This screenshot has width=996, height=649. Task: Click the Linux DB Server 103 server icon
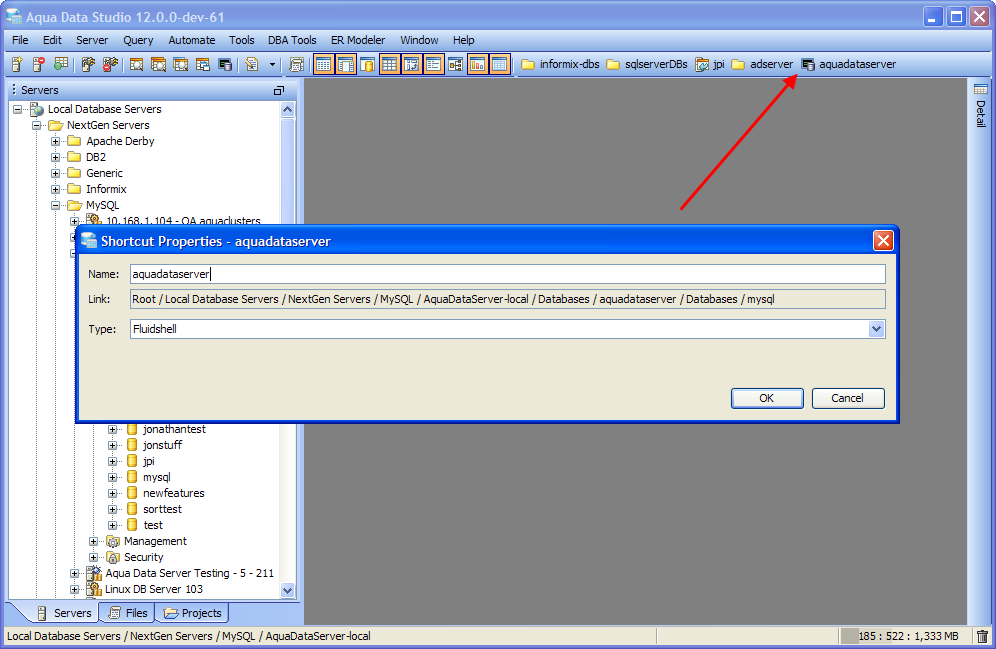pyautogui.click(x=94, y=589)
